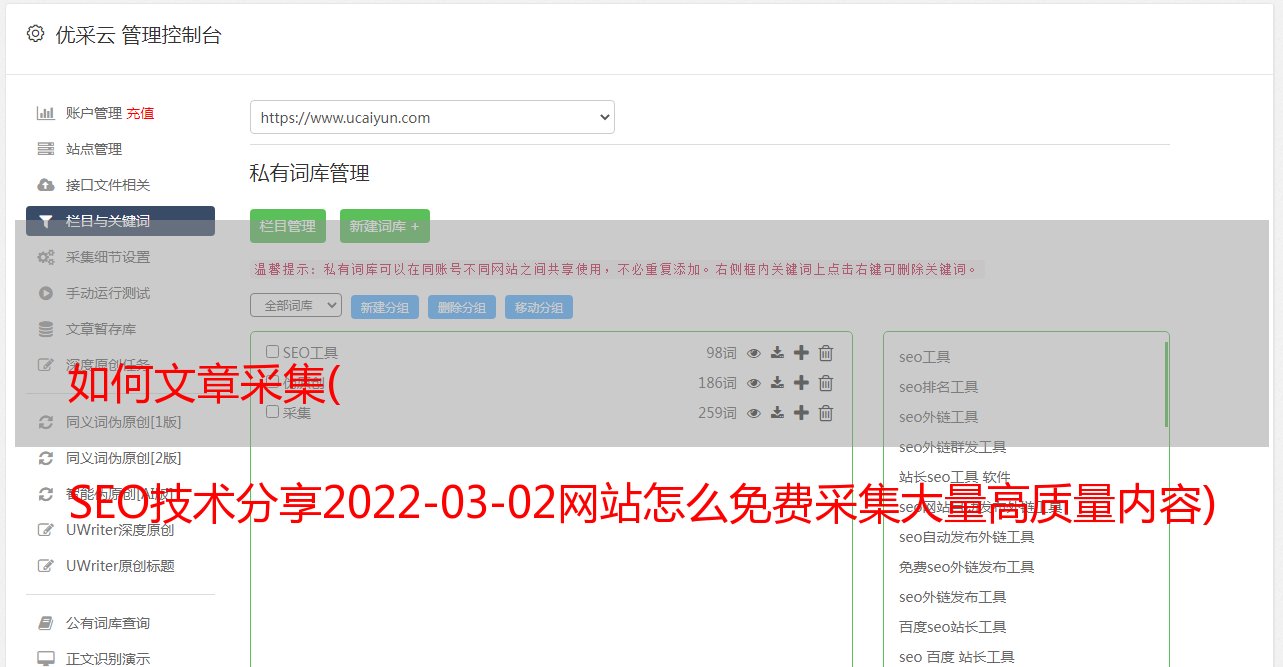Click the plus icon in the 186词 row
The width and height of the screenshot is (1283, 667).
pos(801,383)
